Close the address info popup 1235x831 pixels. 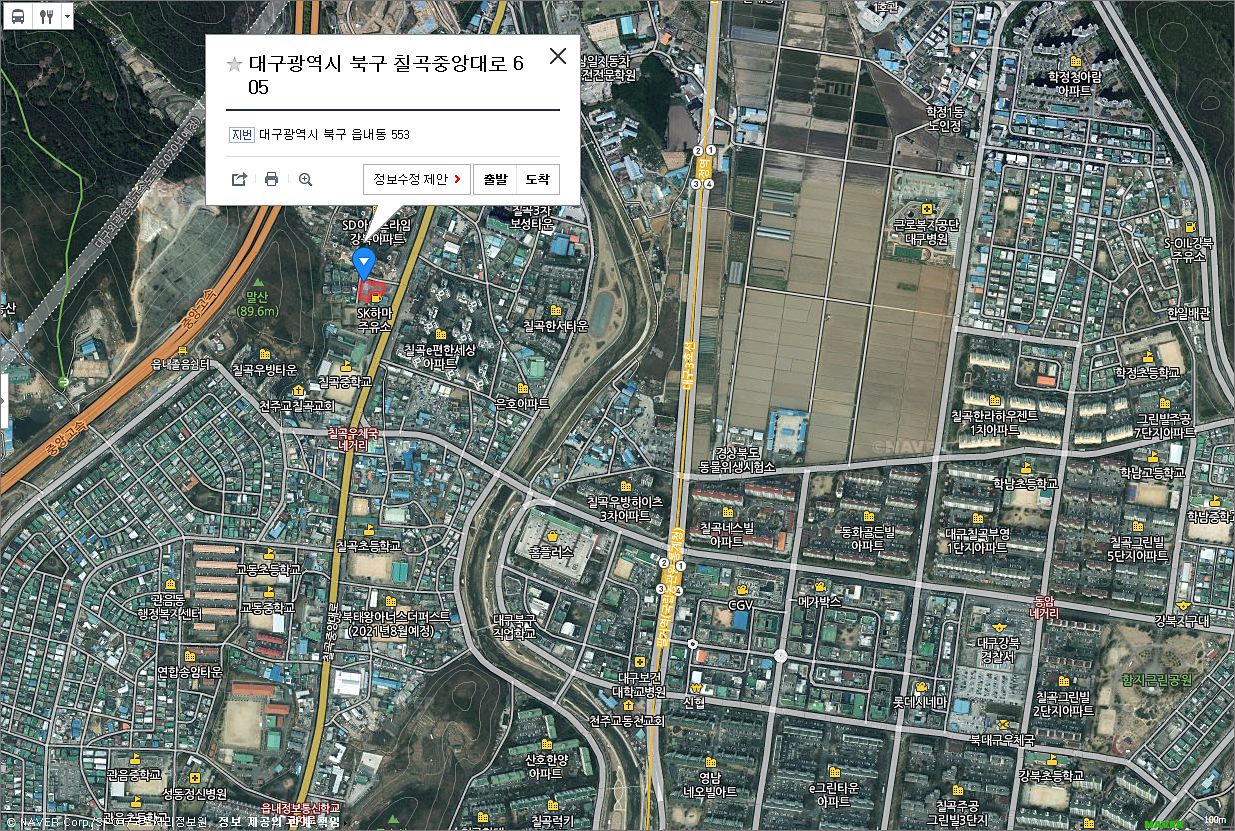(558, 56)
